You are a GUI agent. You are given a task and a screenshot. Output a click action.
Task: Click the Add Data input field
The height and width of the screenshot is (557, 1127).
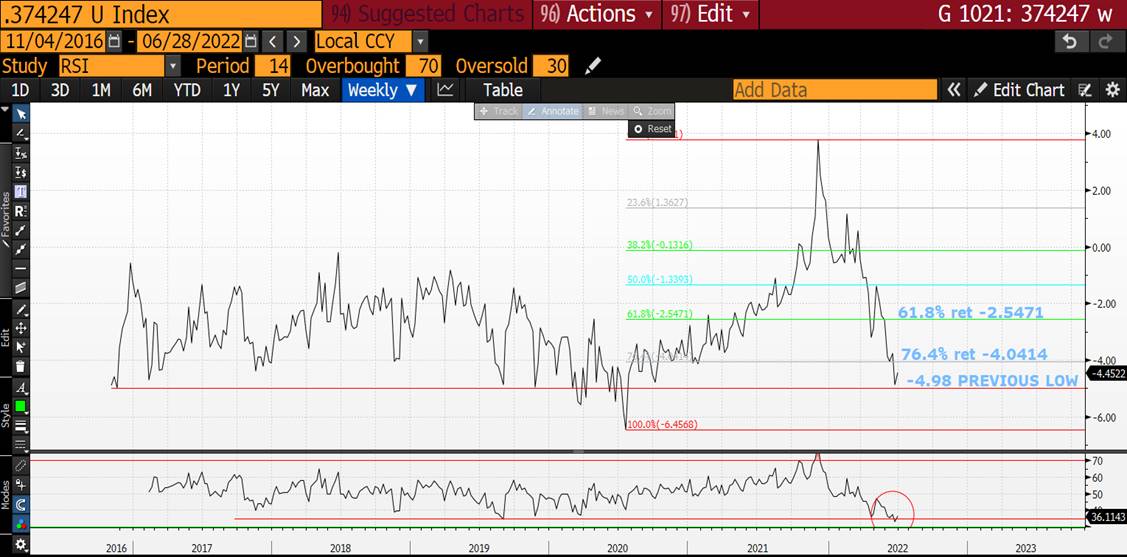[x=835, y=90]
